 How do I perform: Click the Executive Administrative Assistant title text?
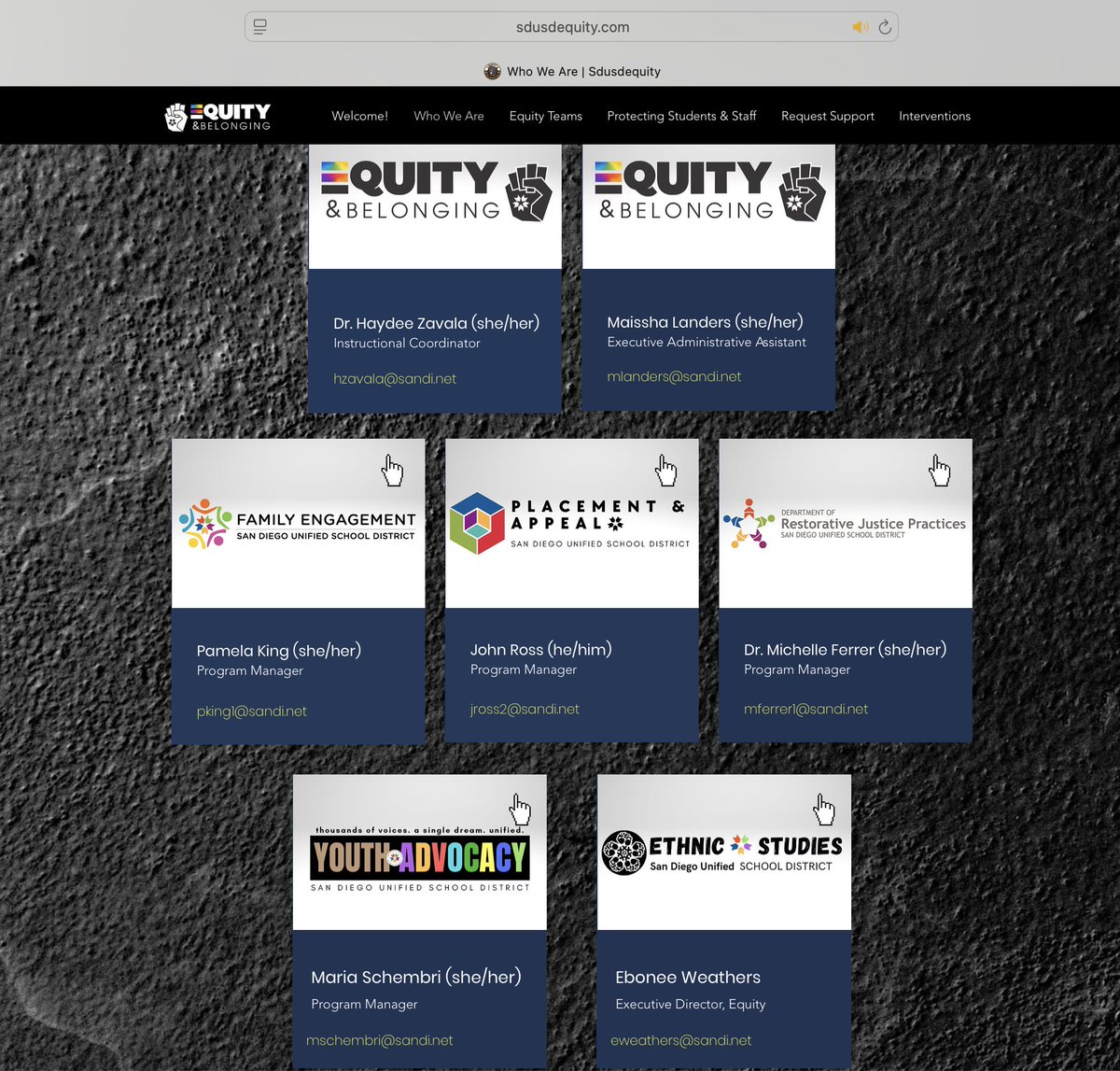[x=707, y=343]
